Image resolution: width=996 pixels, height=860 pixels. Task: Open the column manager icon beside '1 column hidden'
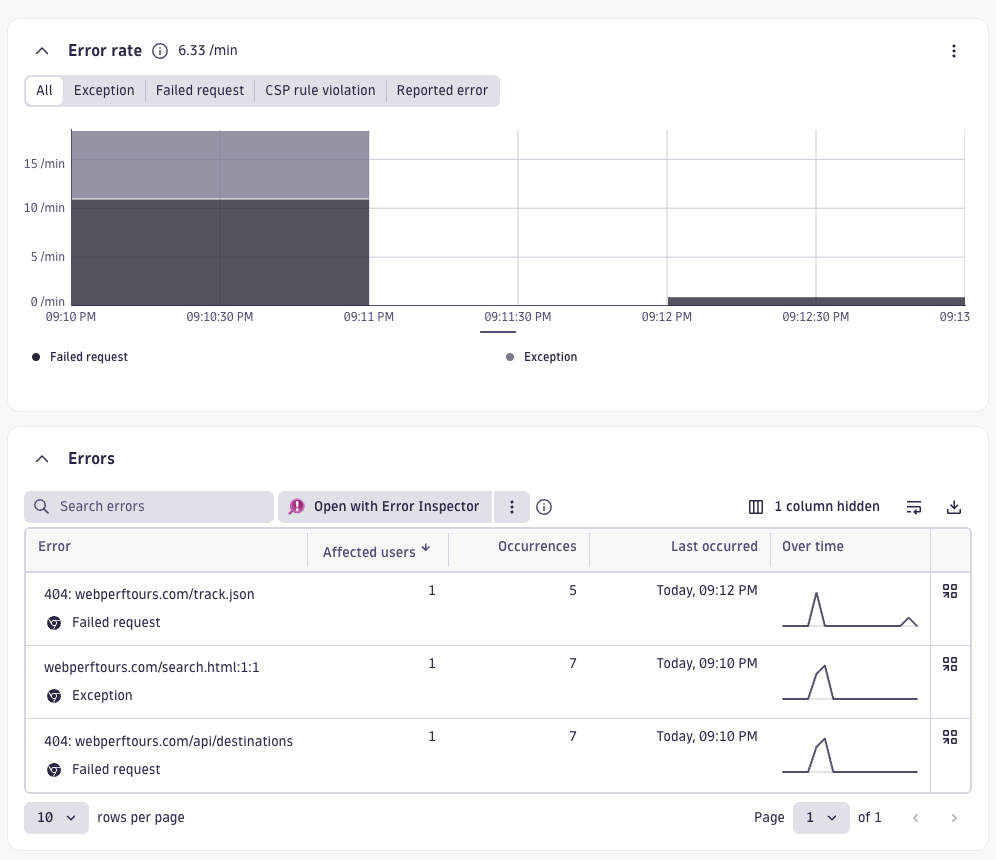pos(756,507)
